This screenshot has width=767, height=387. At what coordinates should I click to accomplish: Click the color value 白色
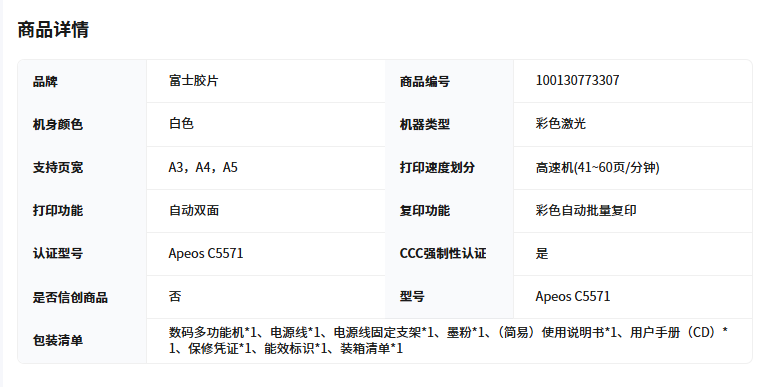click(181, 123)
